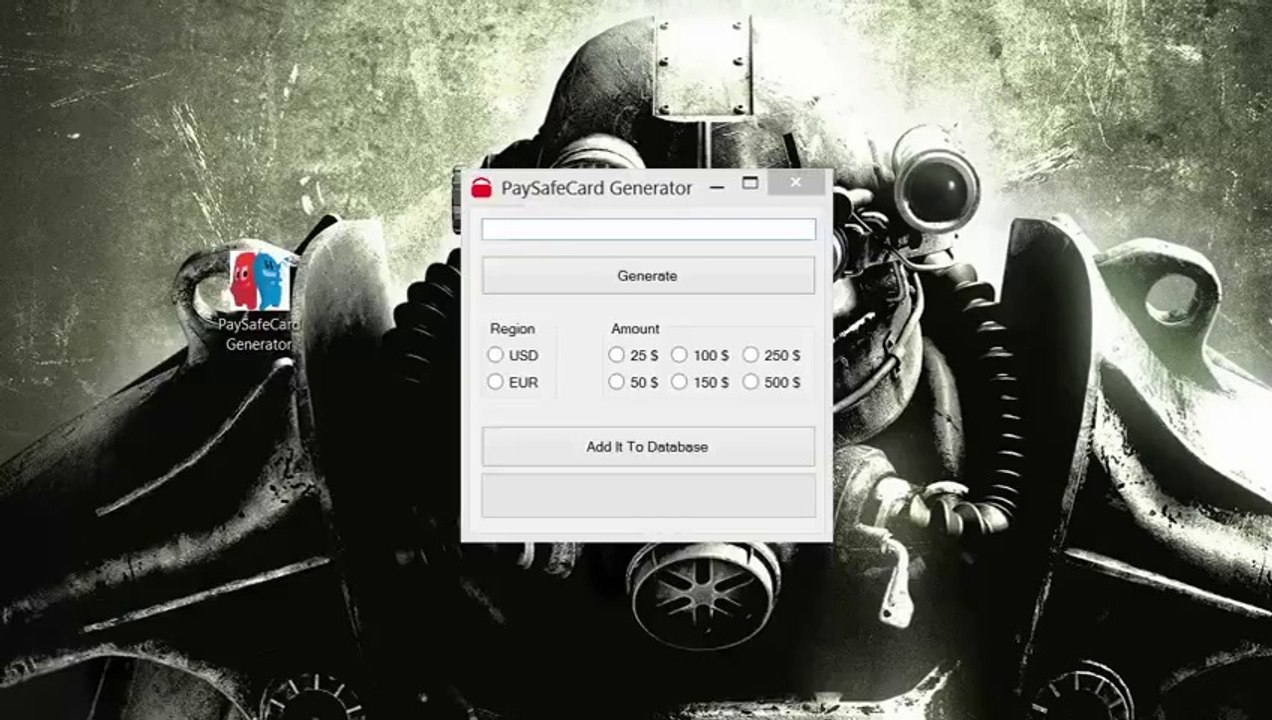Viewport: 1272px width, 720px height.
Task: Open the PaySafeCard Generator desktop shortcut
Action: click(x=259, y=300)
